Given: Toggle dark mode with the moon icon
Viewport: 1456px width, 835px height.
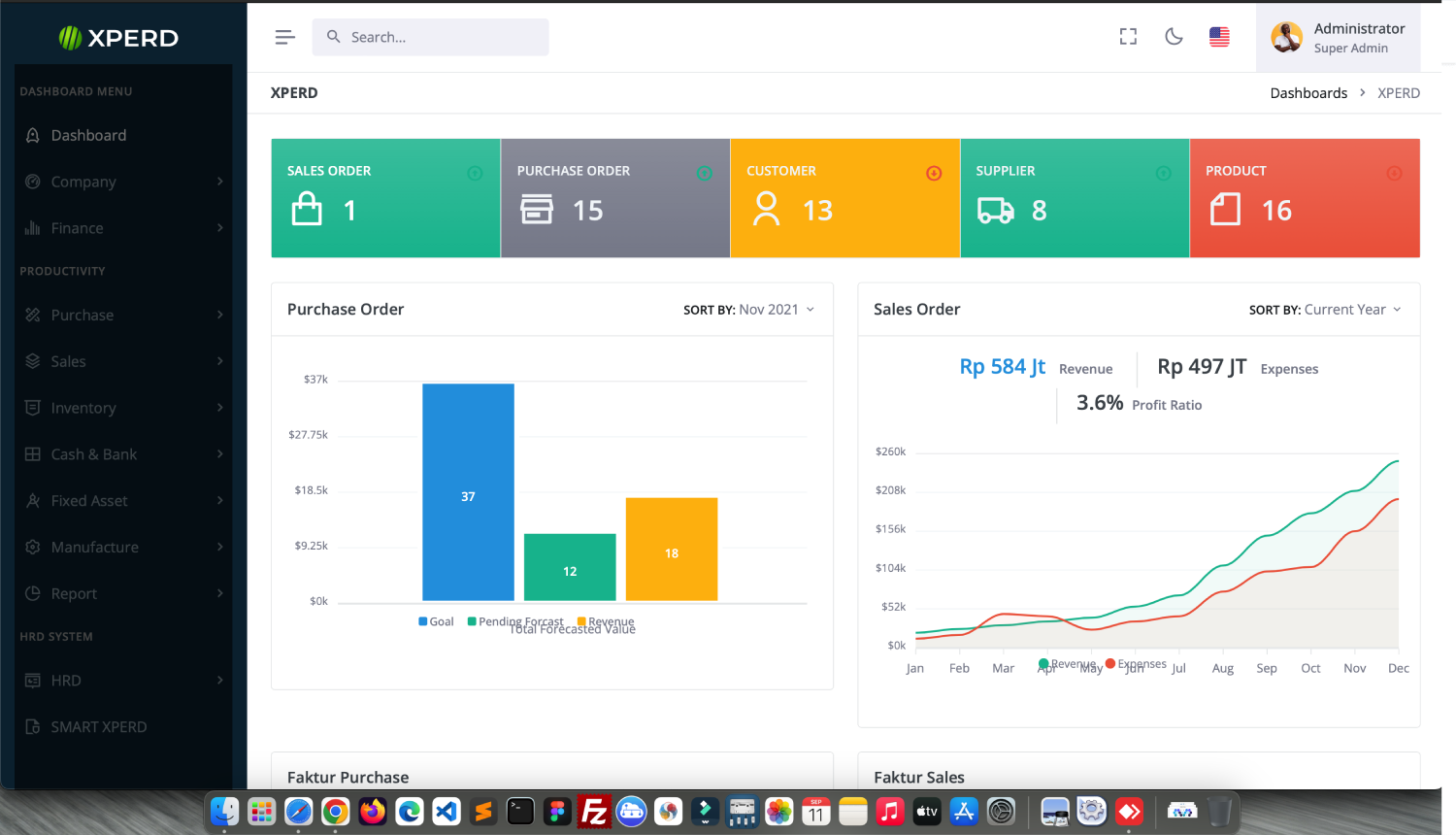Looking at the screenshot, I should tap(1174, 37).
